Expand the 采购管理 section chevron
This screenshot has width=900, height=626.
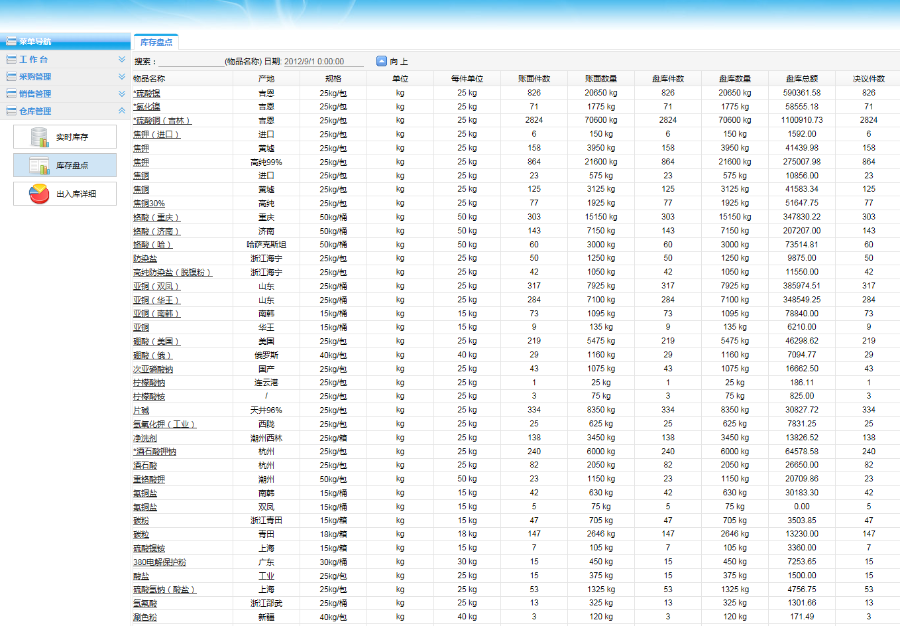[122, 76]
